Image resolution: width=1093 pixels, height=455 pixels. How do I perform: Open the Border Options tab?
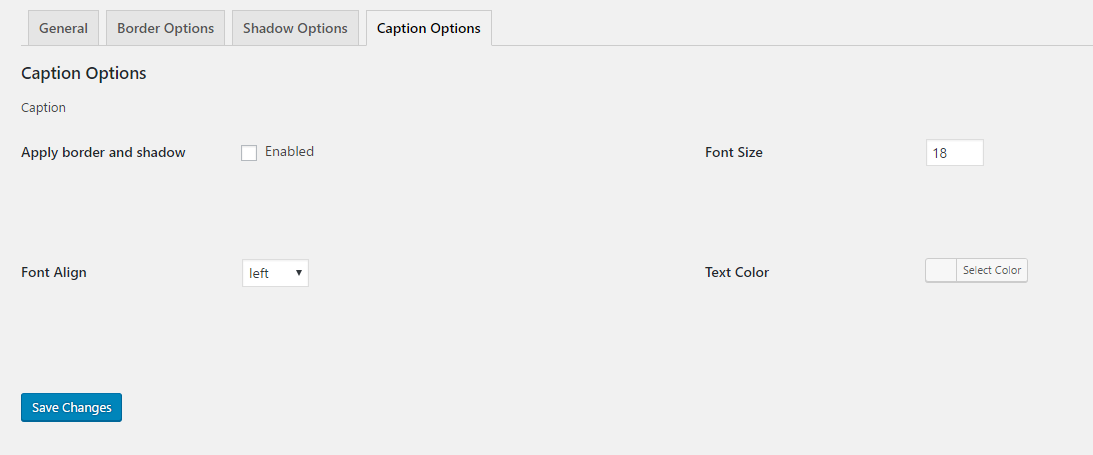pos(165,28)
